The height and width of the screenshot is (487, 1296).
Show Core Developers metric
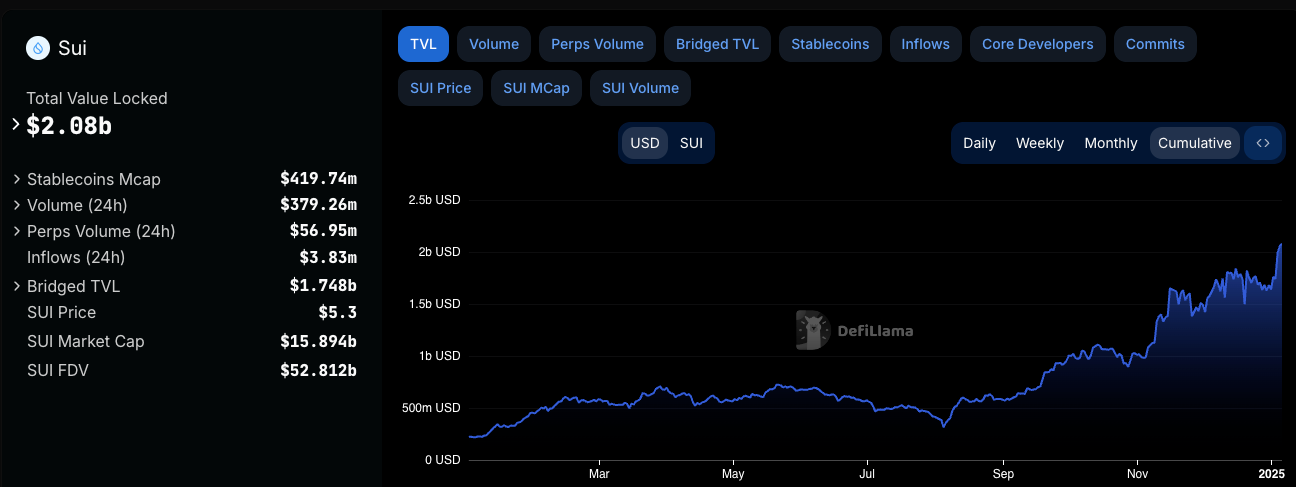coord(1038,44)
